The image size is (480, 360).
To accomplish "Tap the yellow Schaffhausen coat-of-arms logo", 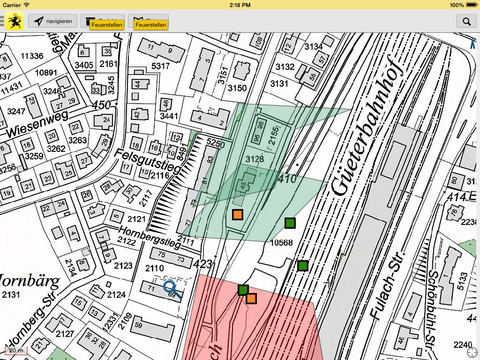I will point(14,21).
